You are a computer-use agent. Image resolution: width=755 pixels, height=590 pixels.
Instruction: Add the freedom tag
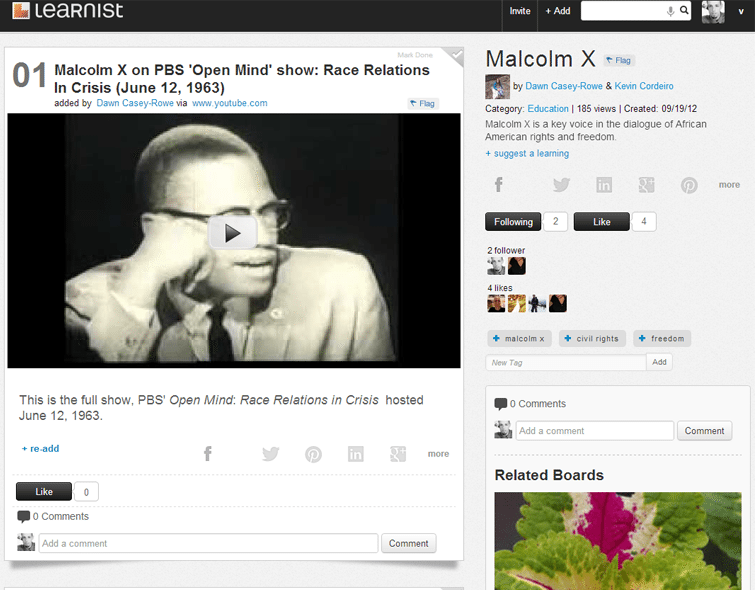pyautogui.click(x=662, y=339)
